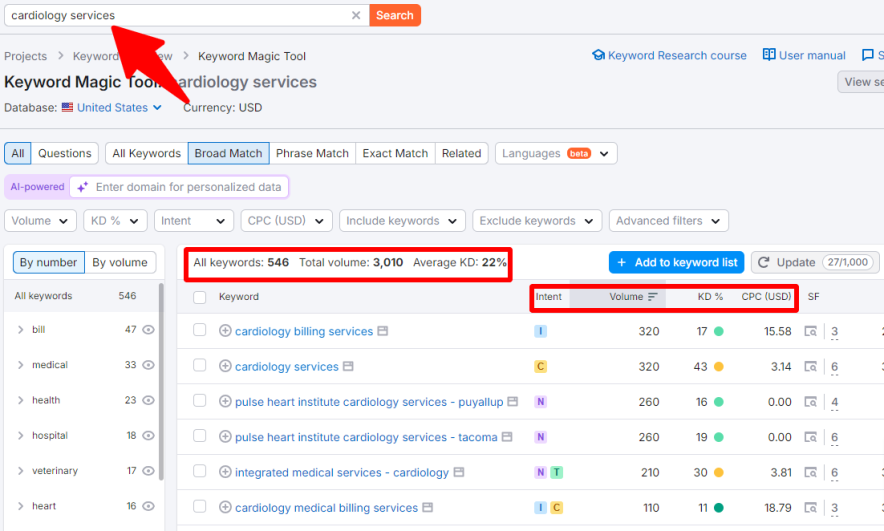Screen dimensions: 884x531
Task: Expand the 'bill' keyword group
Action: click(21, 330)
